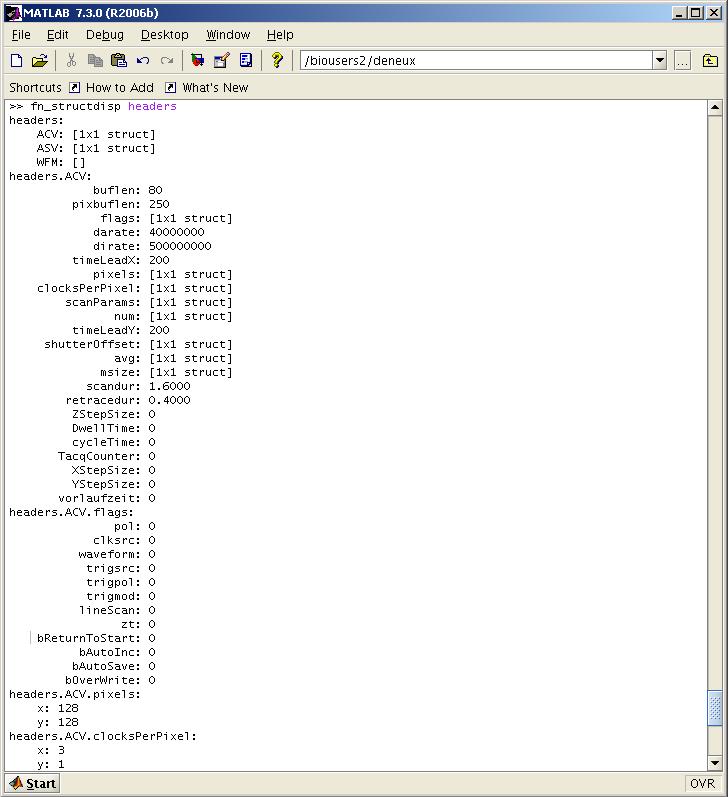This screenshot has height=797, width=728.
Task: Click the 'darate: 40000000' line
Action: click(x=148, y=232)
